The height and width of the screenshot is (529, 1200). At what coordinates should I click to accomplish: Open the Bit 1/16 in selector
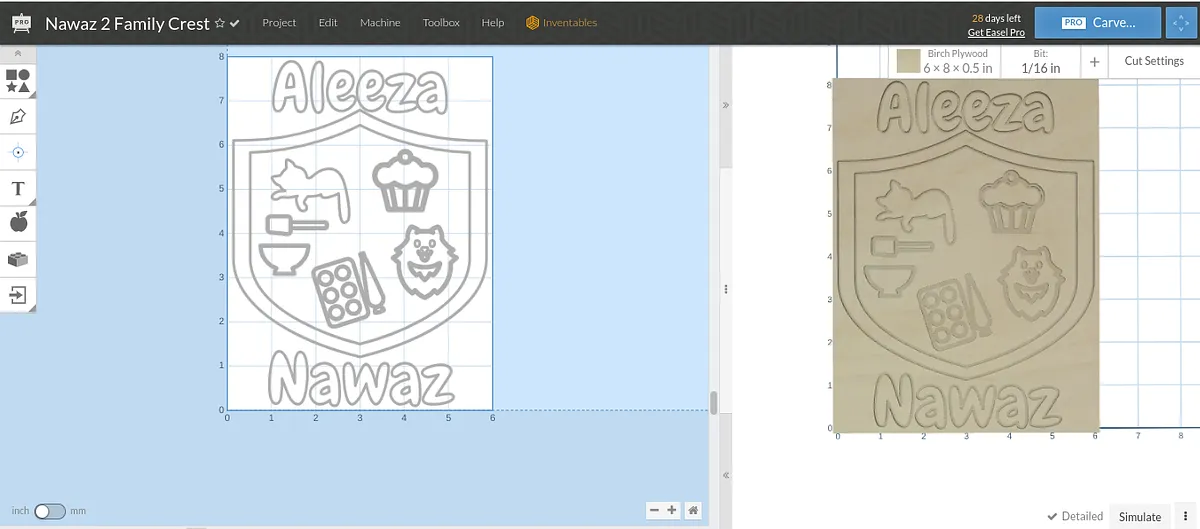(x=1040, y=61)
